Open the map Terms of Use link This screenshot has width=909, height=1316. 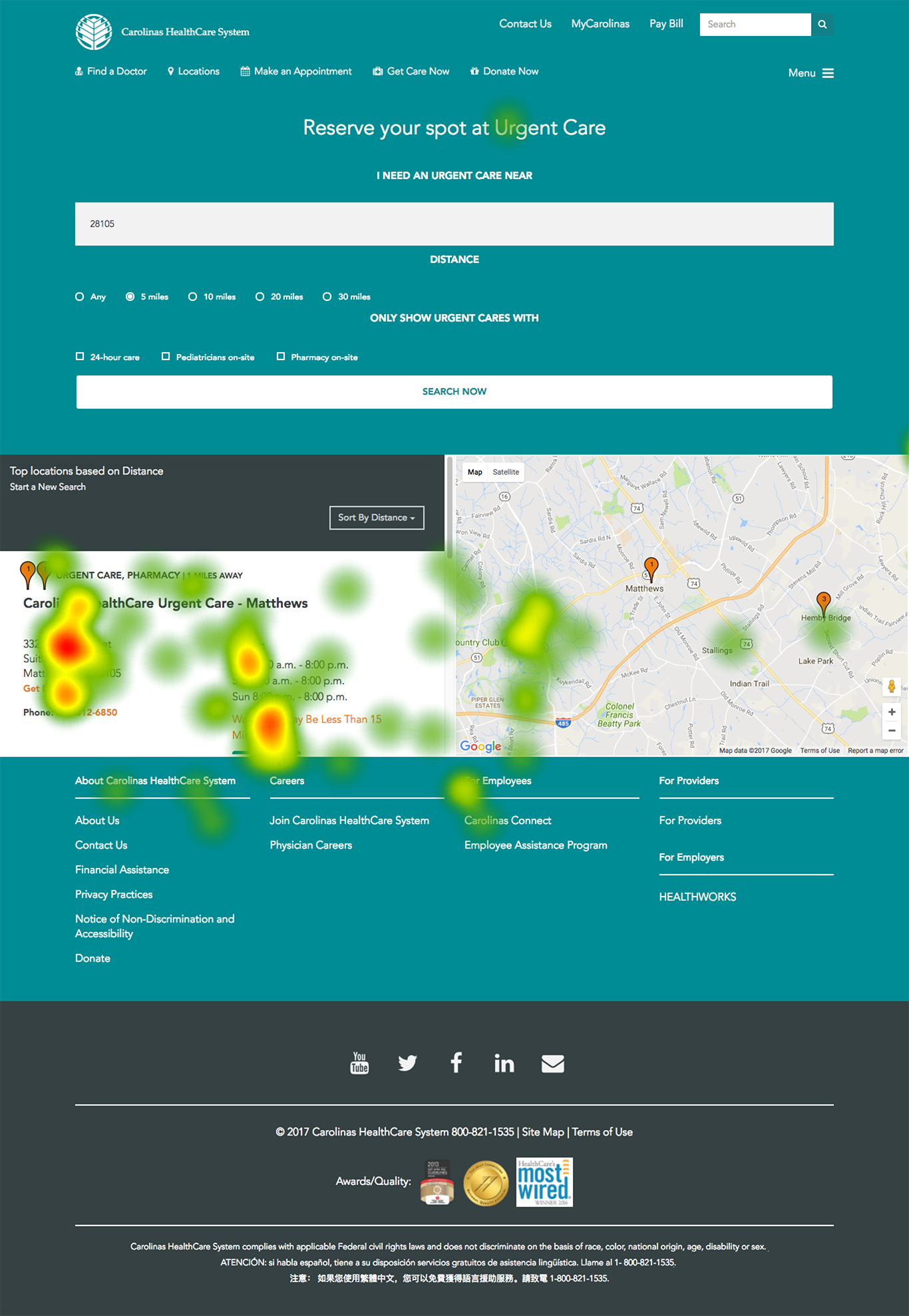coord(820,751)
